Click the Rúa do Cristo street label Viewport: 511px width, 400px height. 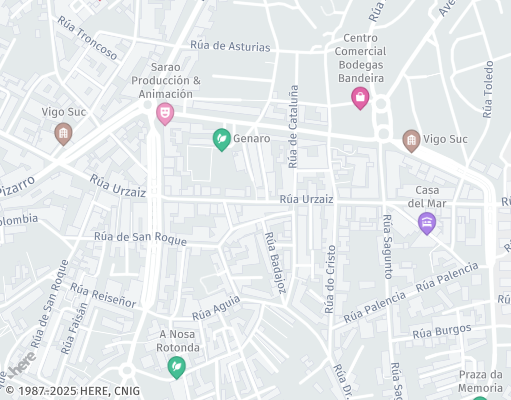330,279
